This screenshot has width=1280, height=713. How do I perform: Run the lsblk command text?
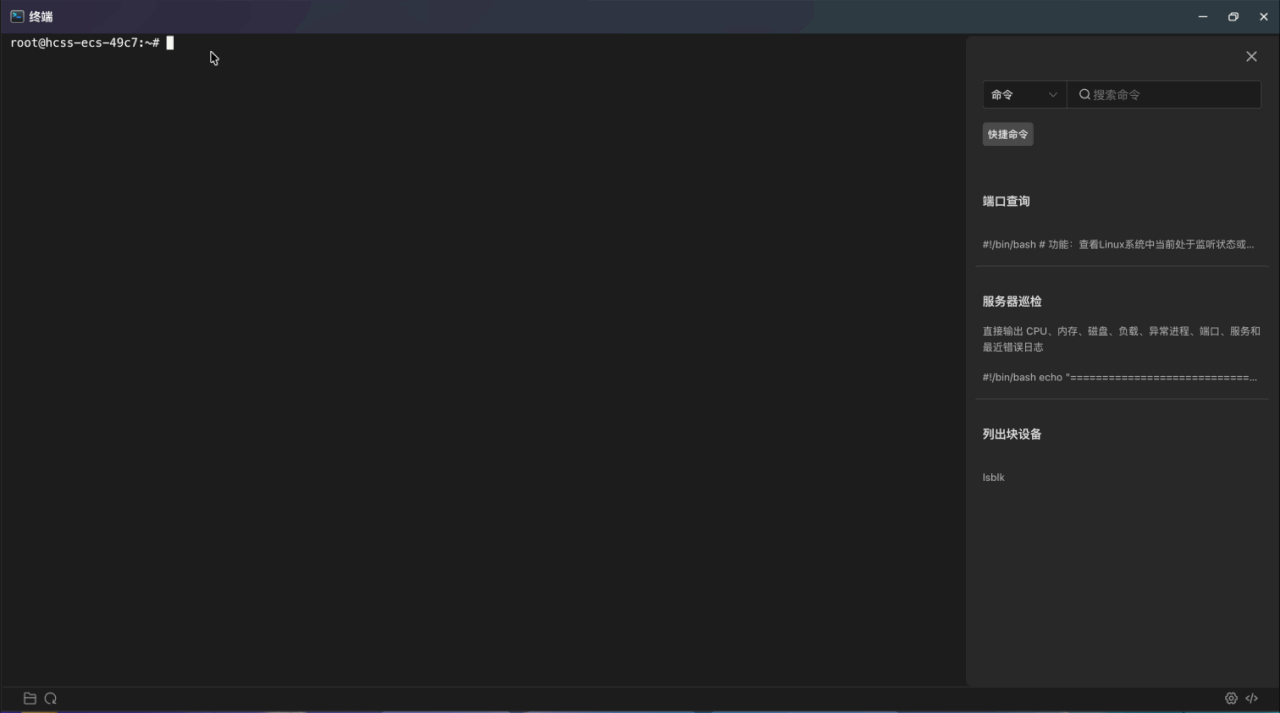click(993, 477)
